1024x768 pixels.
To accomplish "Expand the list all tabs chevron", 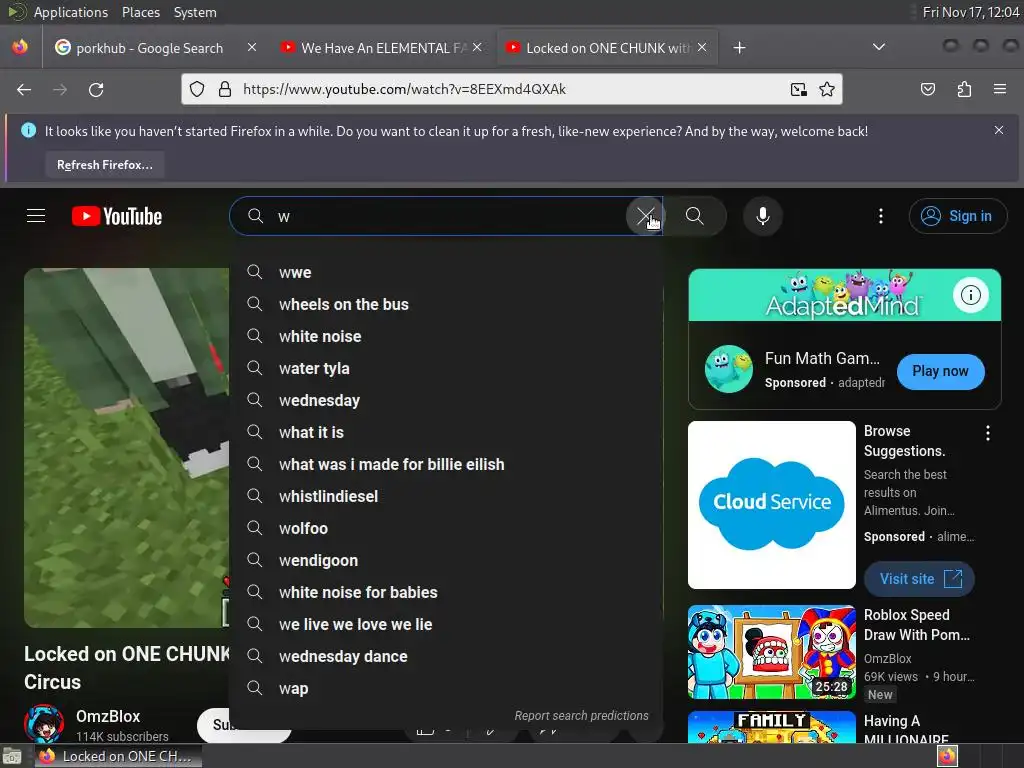I will pyautogui.click(x=879, y=48).
